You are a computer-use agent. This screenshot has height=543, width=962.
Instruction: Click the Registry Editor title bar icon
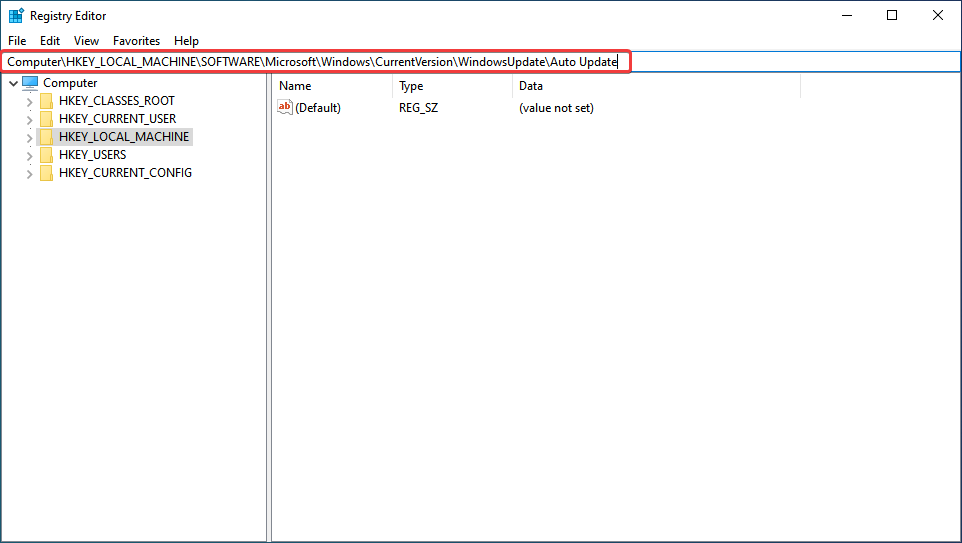[16, 15]
